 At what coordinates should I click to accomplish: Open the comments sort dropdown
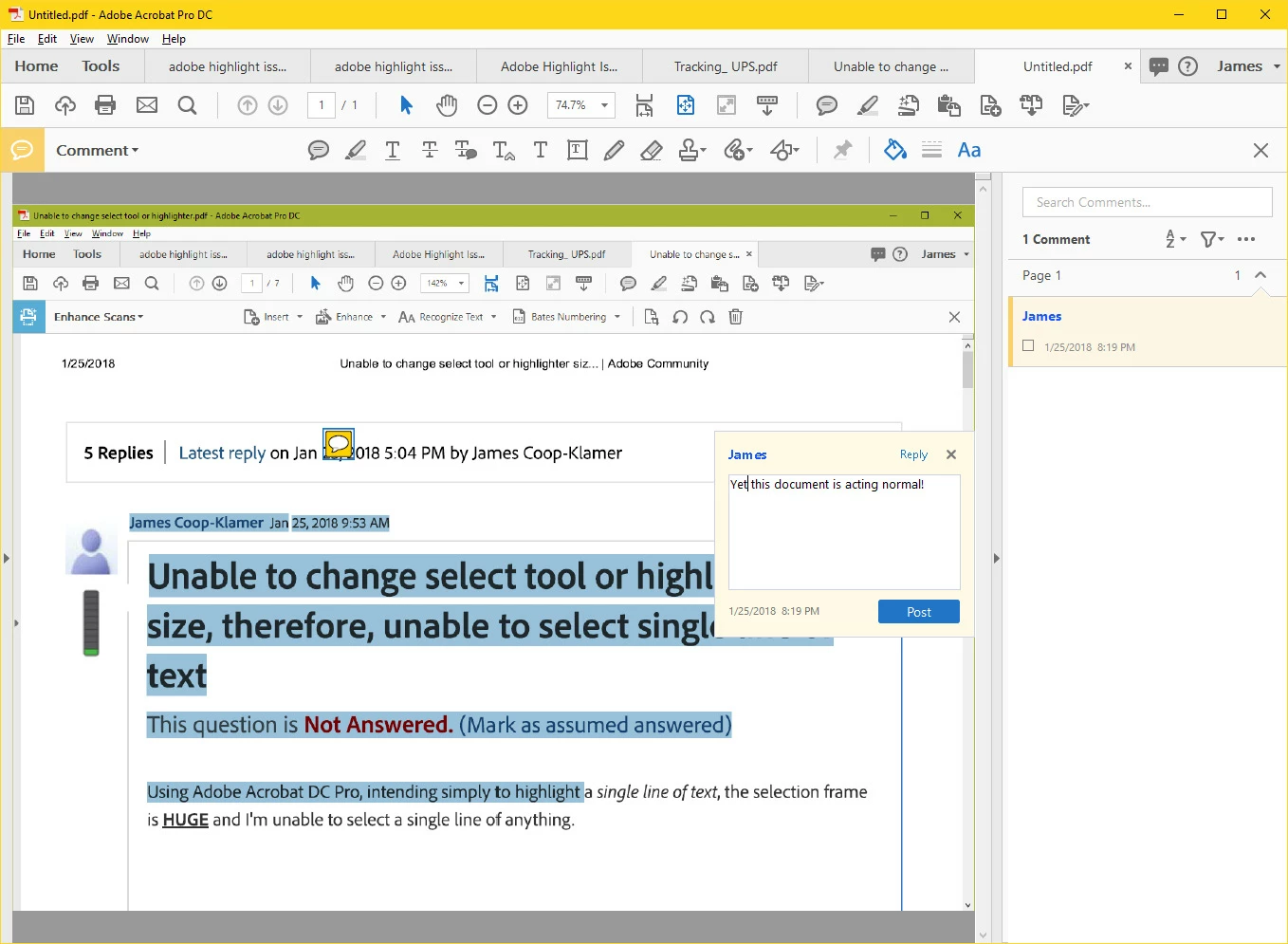tap(1176, 239)
